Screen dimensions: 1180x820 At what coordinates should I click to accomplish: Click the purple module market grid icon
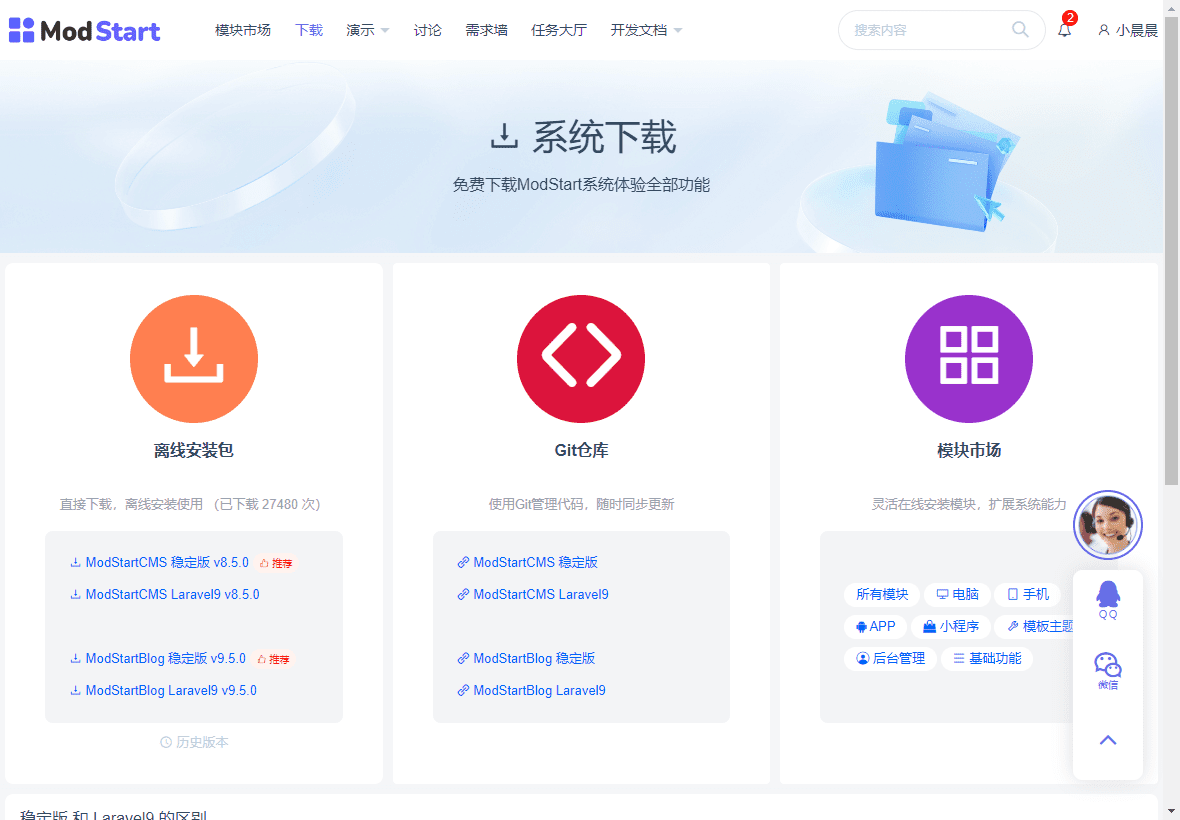pyautogui.click(x=968, y=359)
